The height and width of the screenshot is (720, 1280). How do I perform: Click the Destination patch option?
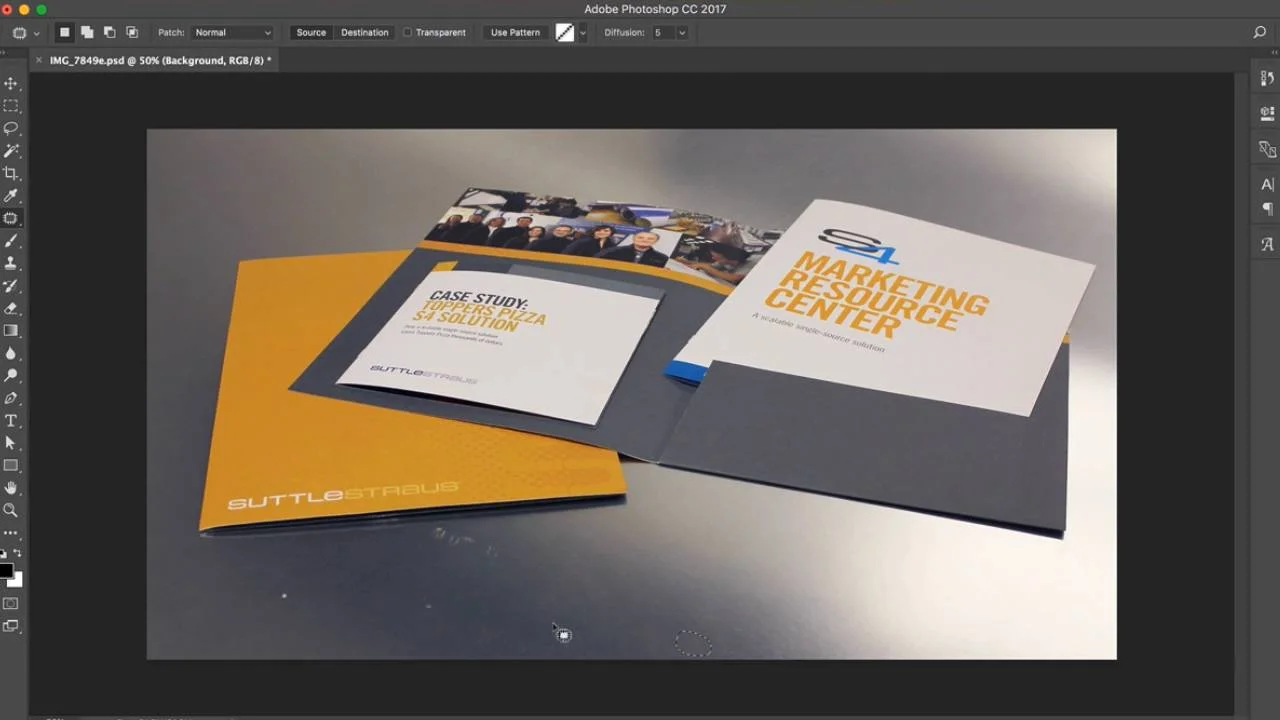coord(364,33)
